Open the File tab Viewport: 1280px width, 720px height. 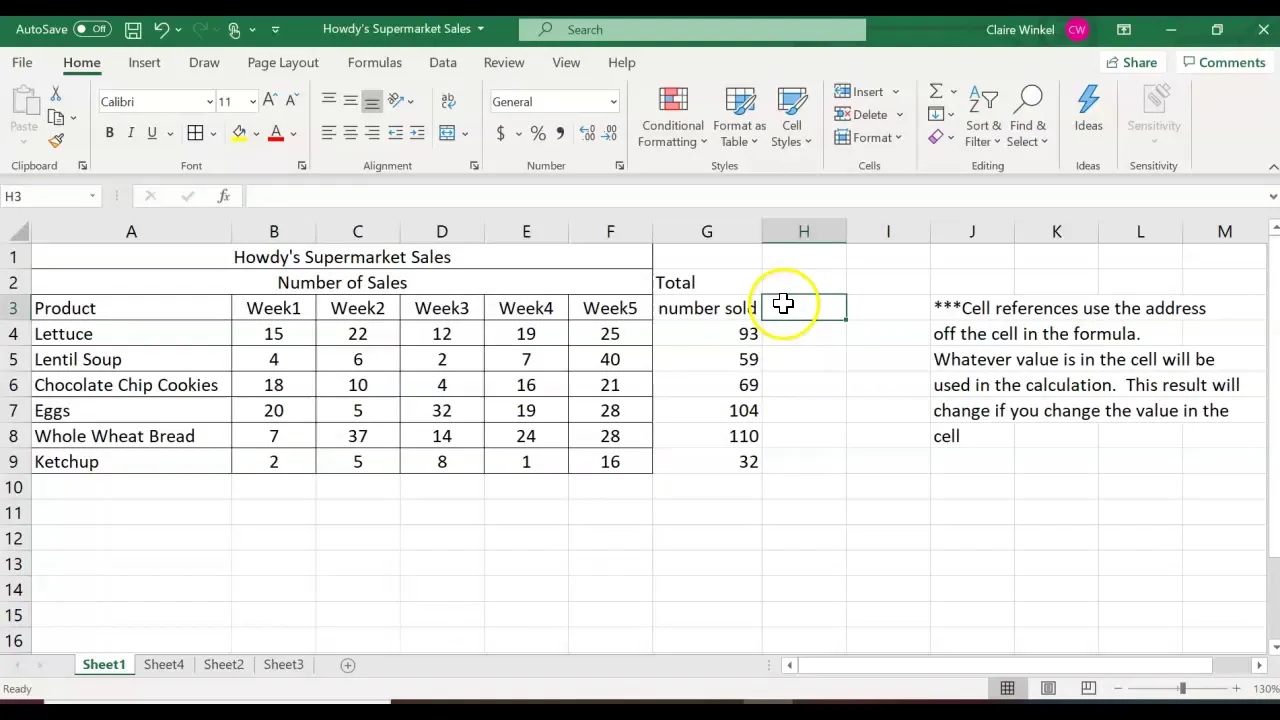click(22, 62)
